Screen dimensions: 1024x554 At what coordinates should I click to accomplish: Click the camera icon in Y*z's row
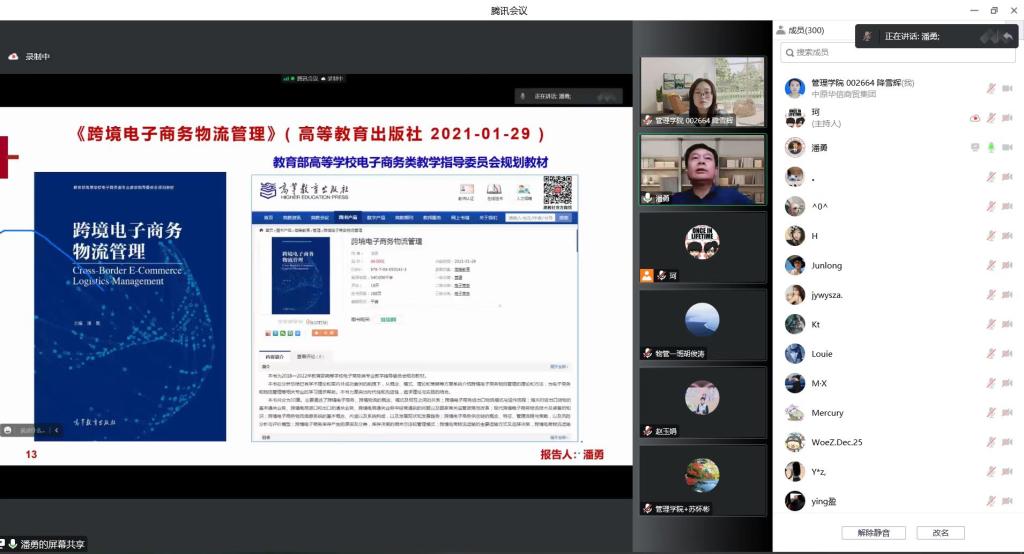coord(1007,472)
